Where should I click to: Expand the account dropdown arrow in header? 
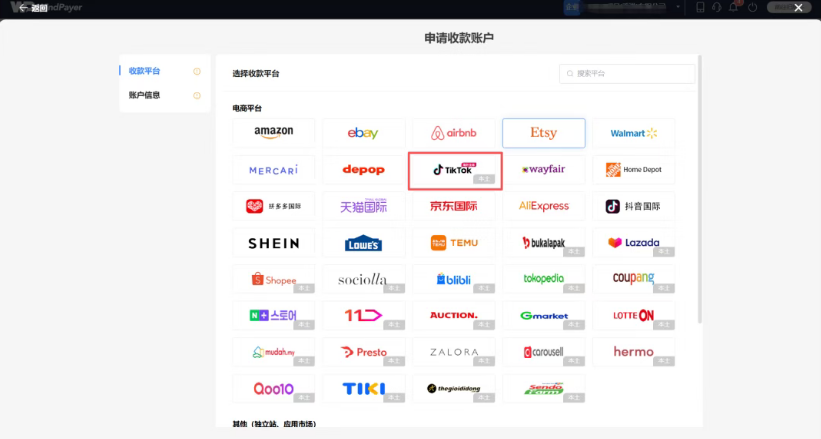pos(678,7)
